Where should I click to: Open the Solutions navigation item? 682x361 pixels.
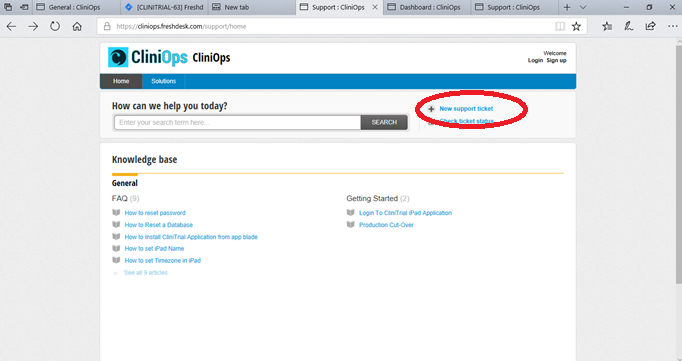pos(164,81)
